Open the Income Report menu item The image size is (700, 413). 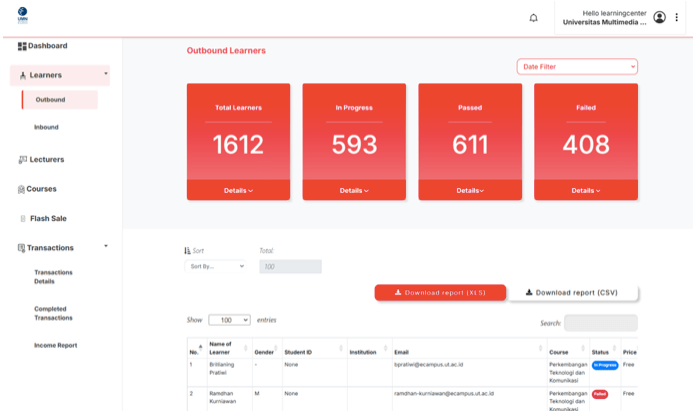(x=55, y=345)
